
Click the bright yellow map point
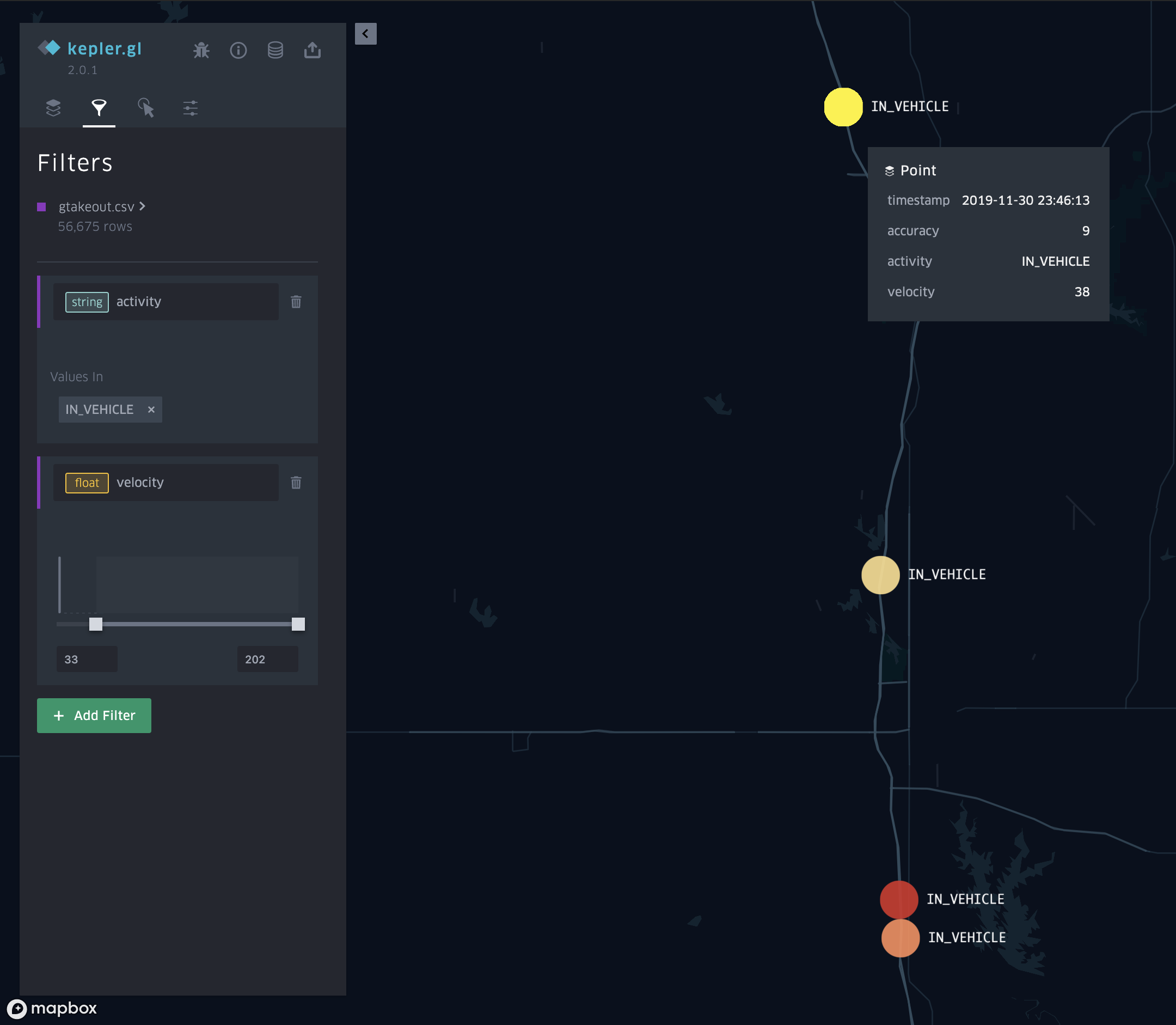point(843,107)
